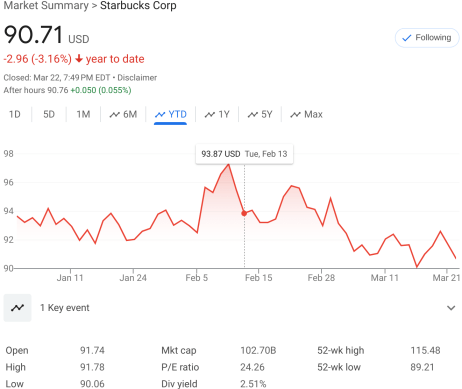The height and width of the screenshot is (389, 462).
Task: Click the Low value 90.06
Action: (x=92, y=384)
